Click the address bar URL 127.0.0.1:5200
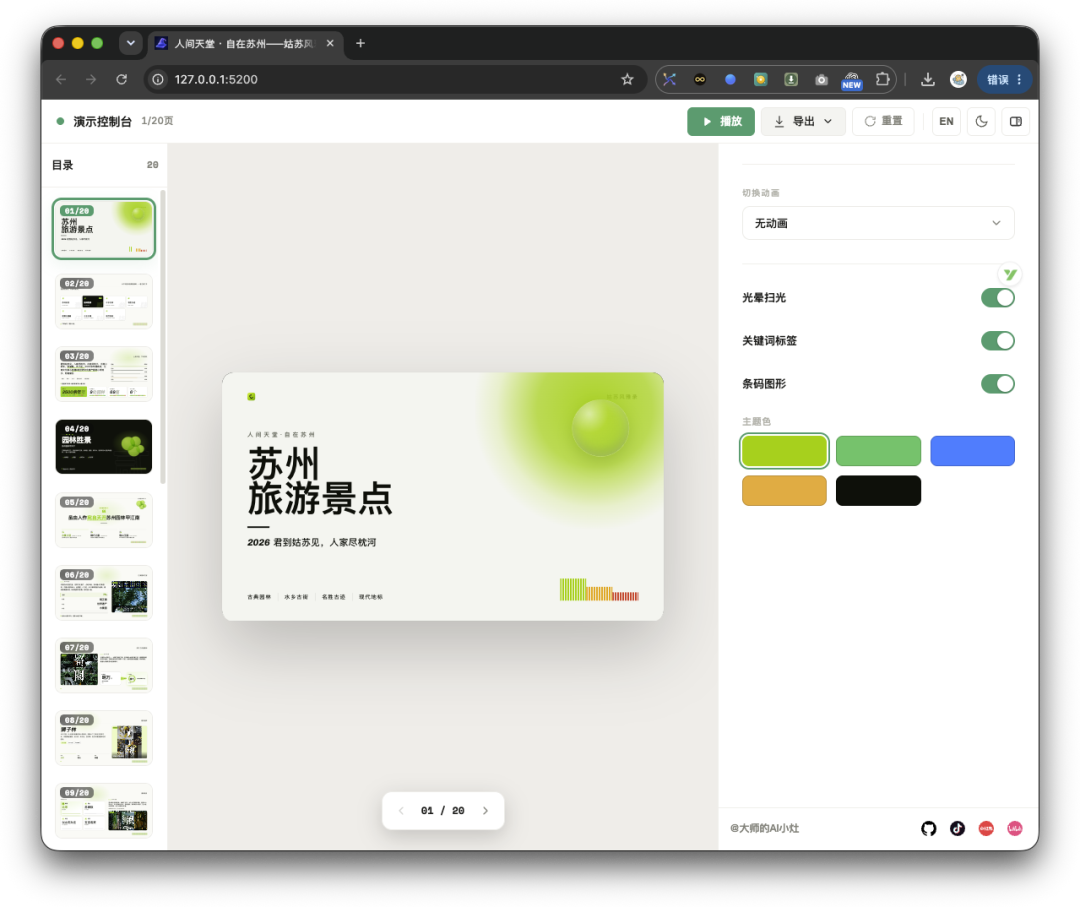The width and height of the screenshot is (1080, 907). point(216,79)
